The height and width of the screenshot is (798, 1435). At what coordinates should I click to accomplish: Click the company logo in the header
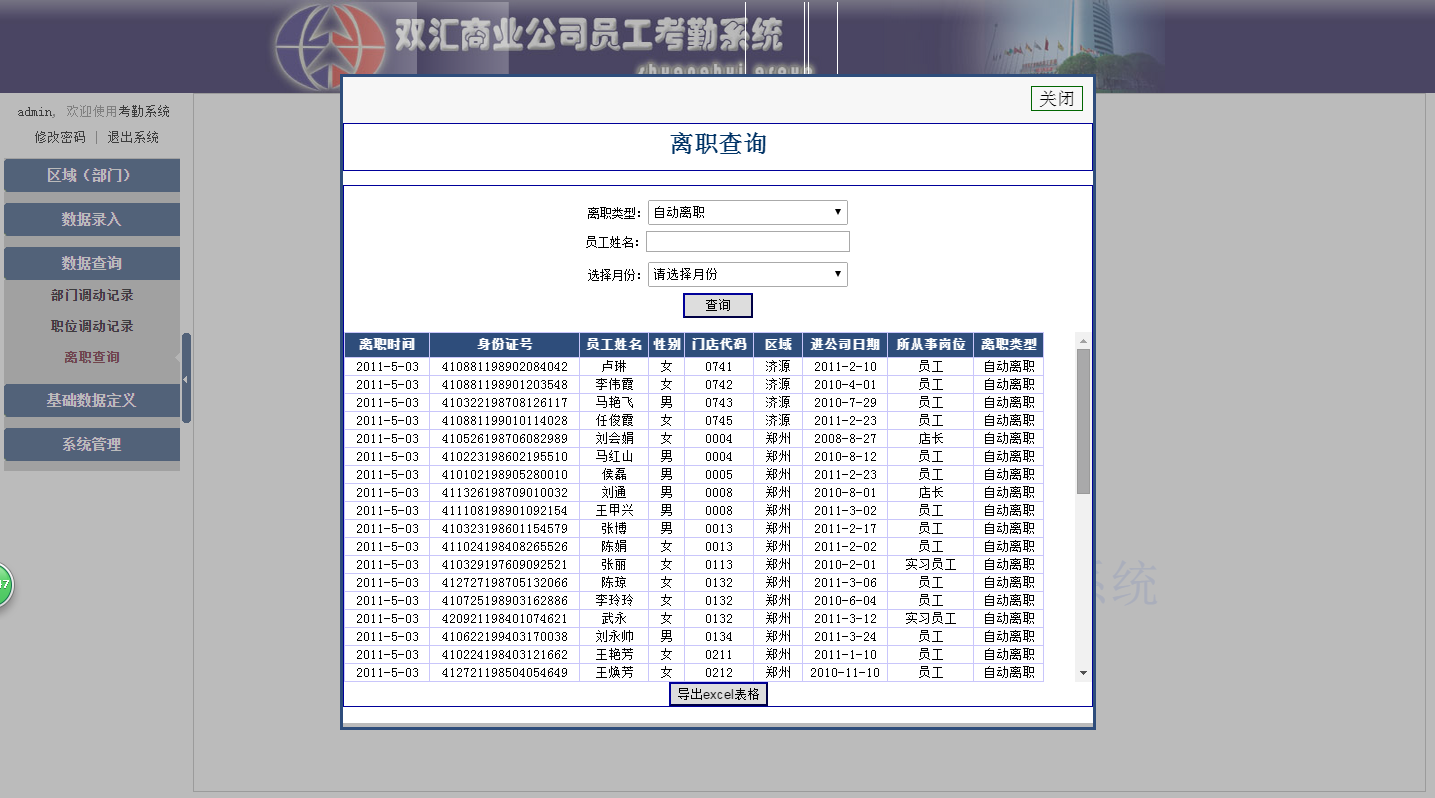tap(330, 48)
